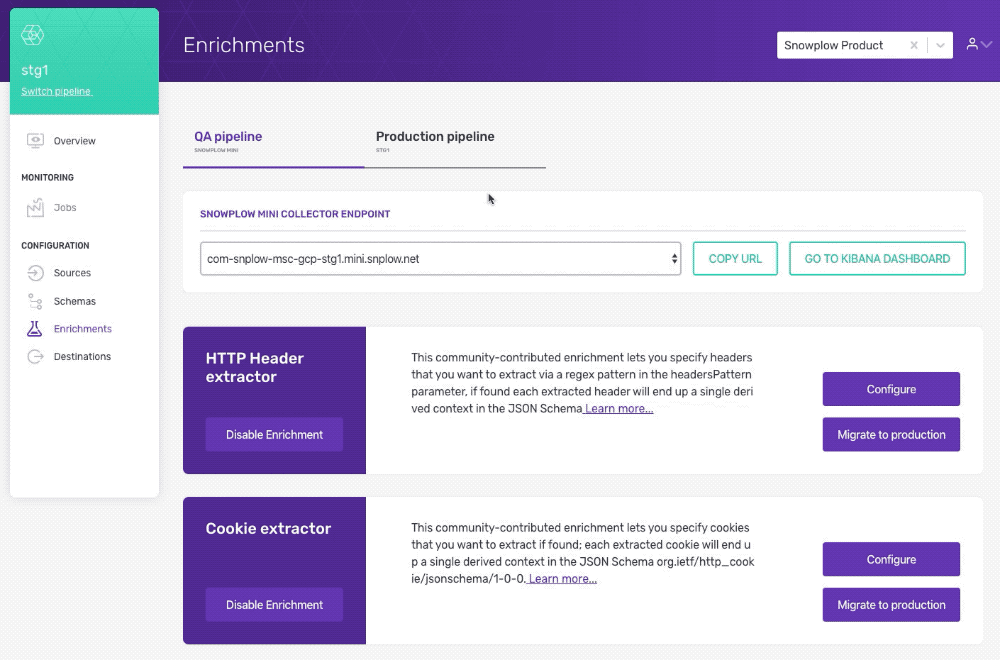Go to Kibana dashboard

coord(877,258)
